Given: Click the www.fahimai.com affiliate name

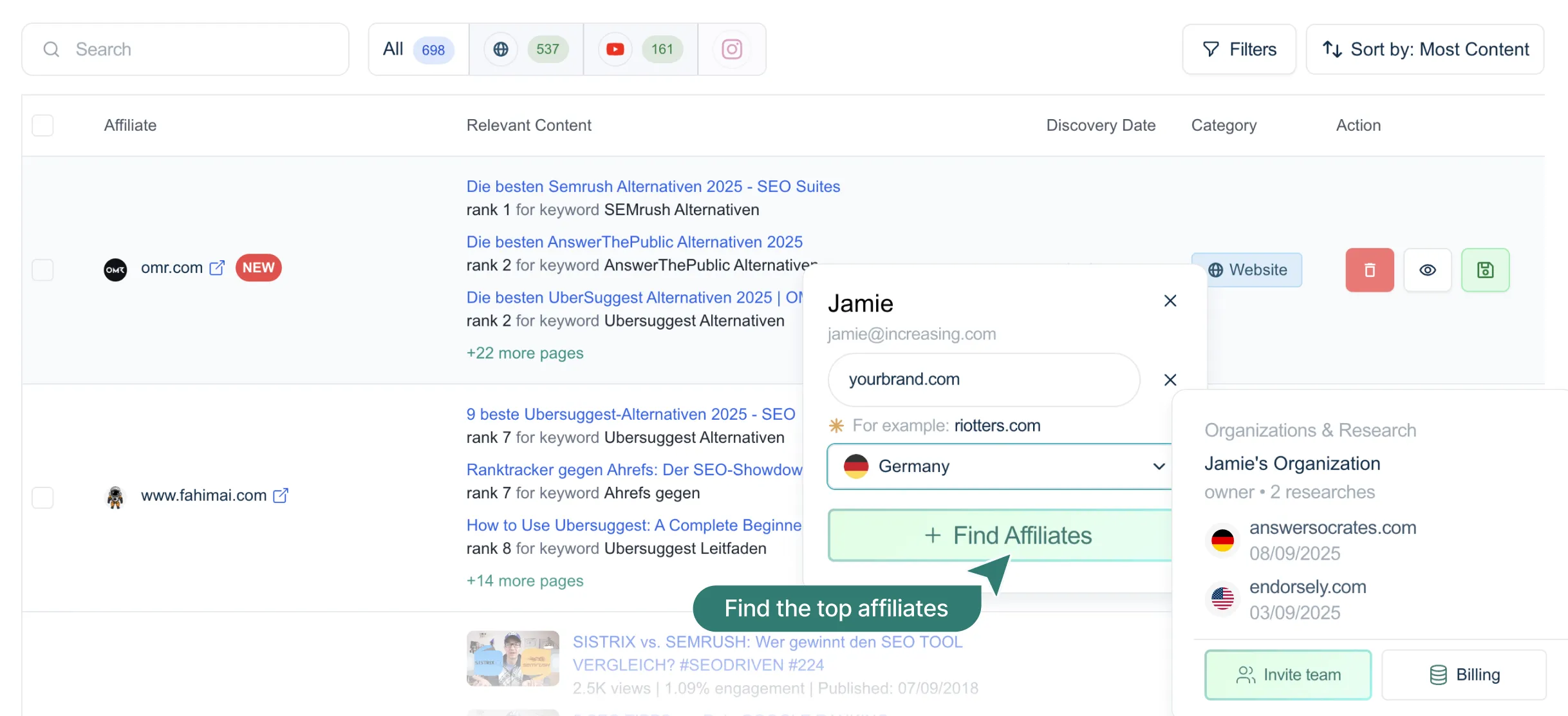Looking at the screenshot, I should tap(203, 495).
